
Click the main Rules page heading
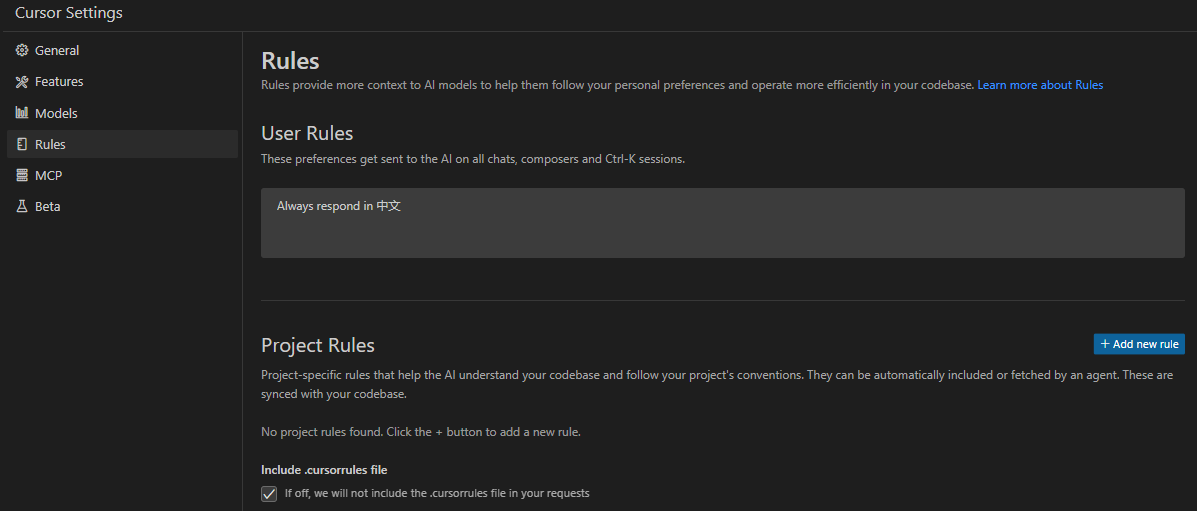290,60
